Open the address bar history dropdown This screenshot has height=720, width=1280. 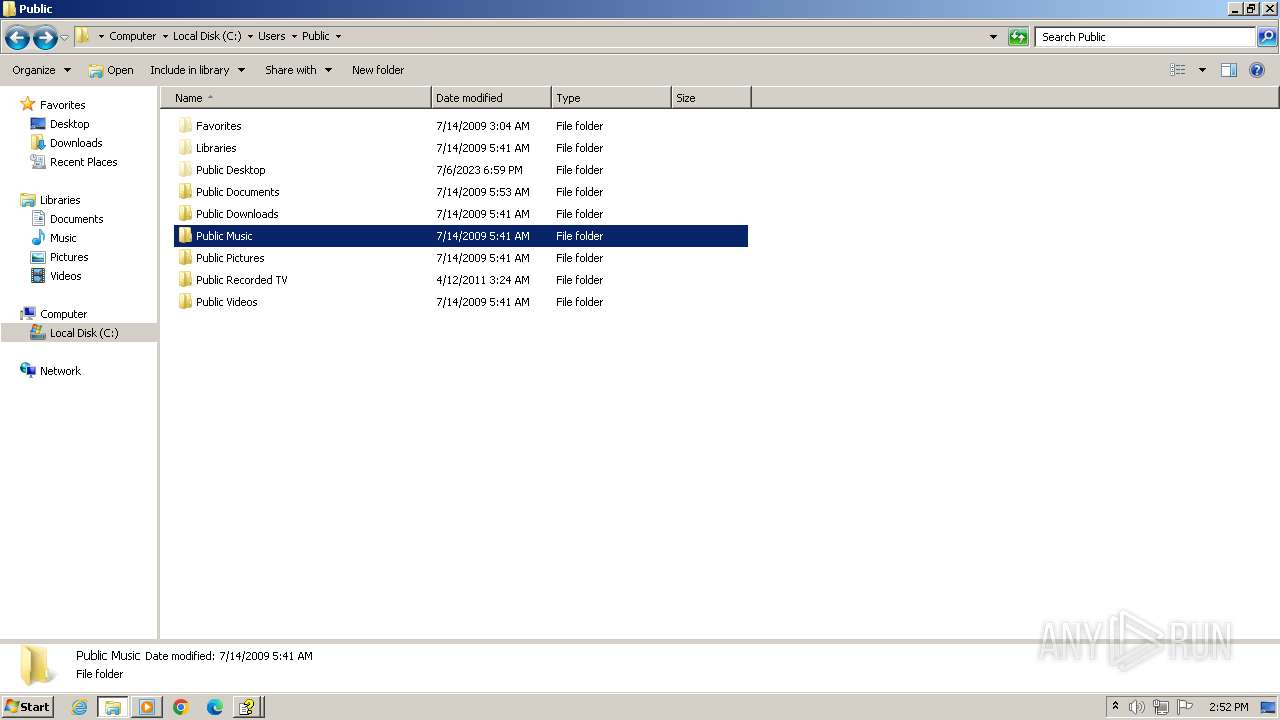(x=993, y=37)
